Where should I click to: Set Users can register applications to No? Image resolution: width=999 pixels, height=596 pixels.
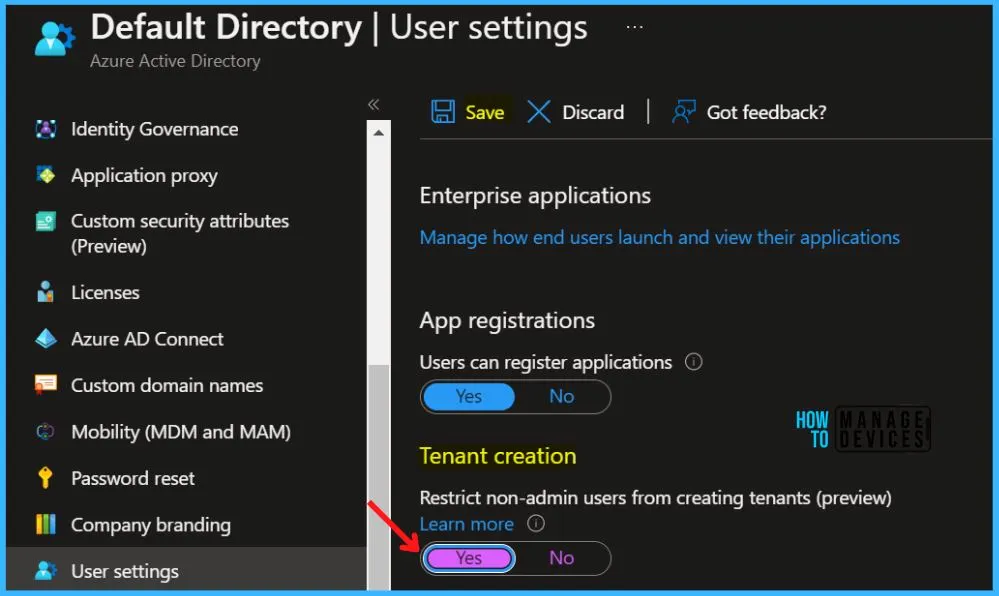pos(561,396)
